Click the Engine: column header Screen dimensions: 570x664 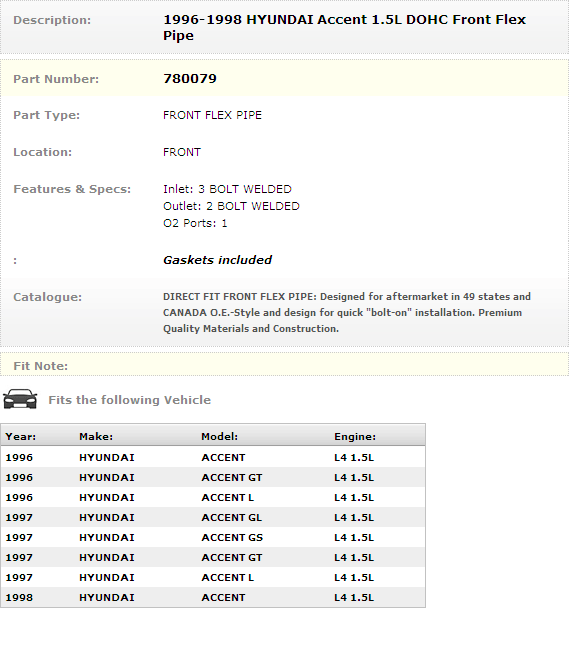[355, 437]
